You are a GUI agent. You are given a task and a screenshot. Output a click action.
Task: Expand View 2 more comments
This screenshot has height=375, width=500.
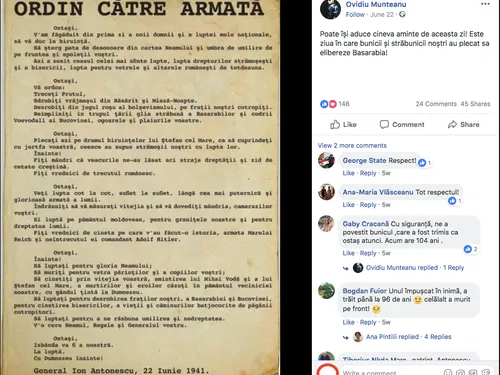(x=352, y=146)
